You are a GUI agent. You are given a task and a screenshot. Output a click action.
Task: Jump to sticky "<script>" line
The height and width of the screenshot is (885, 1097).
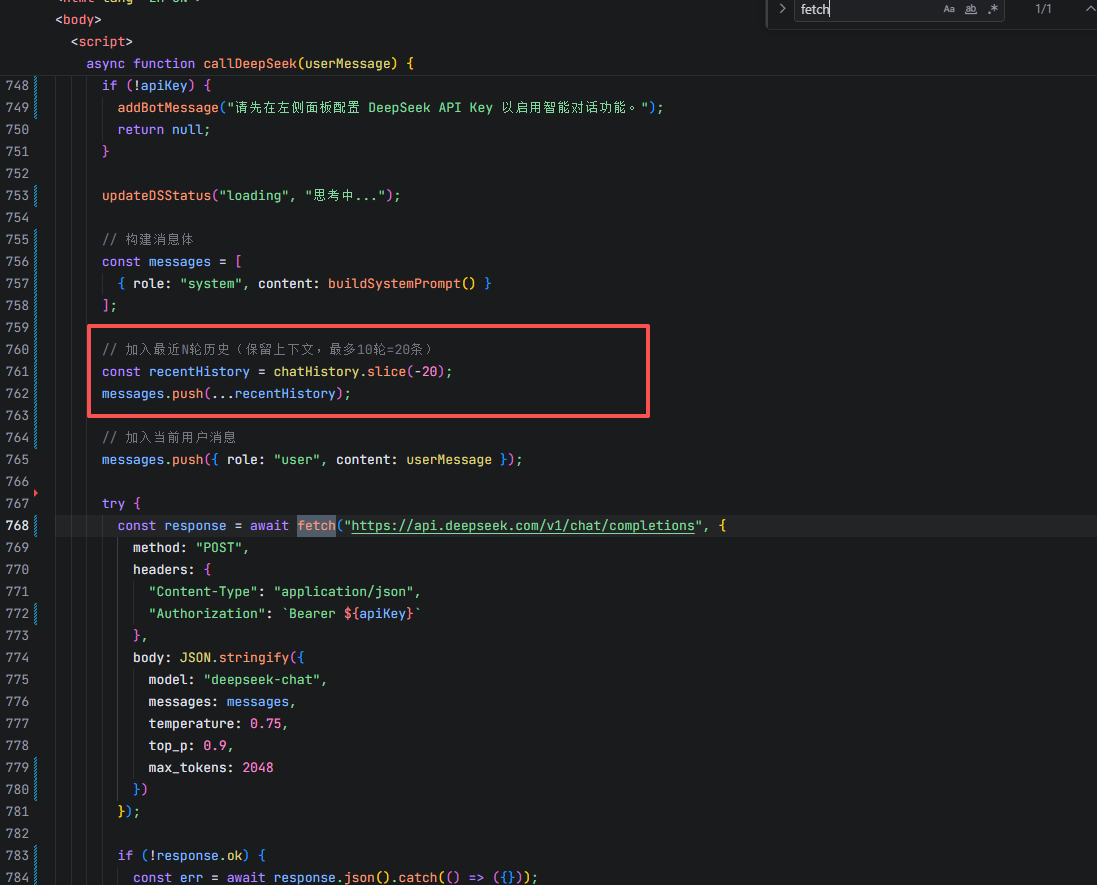101,41
